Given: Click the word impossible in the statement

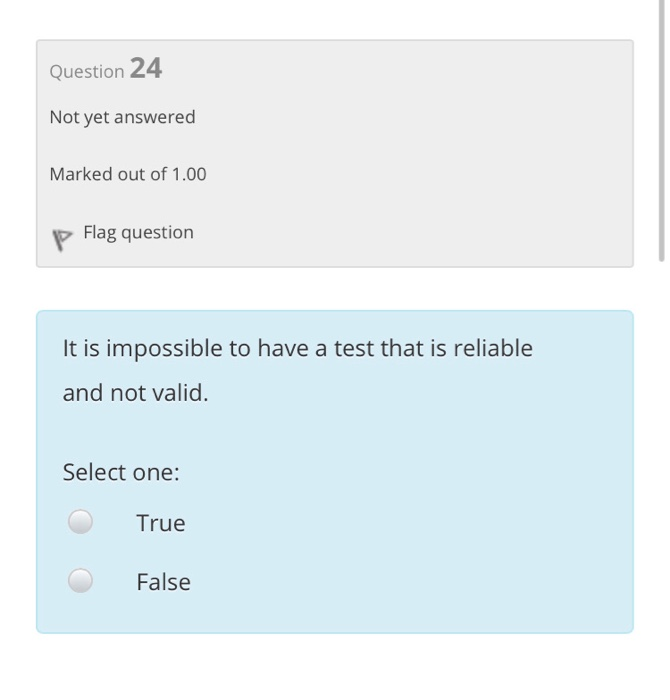Looking at the screenshot, I should [164, 349].
